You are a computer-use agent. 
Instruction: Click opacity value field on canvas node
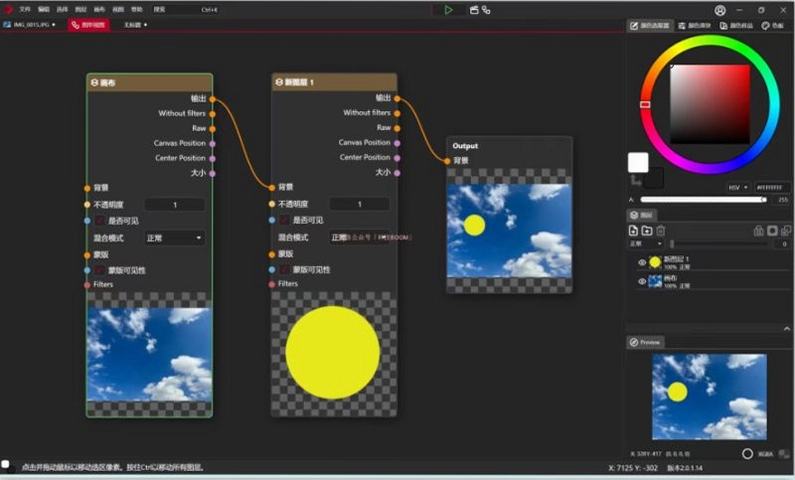point(175,205)
